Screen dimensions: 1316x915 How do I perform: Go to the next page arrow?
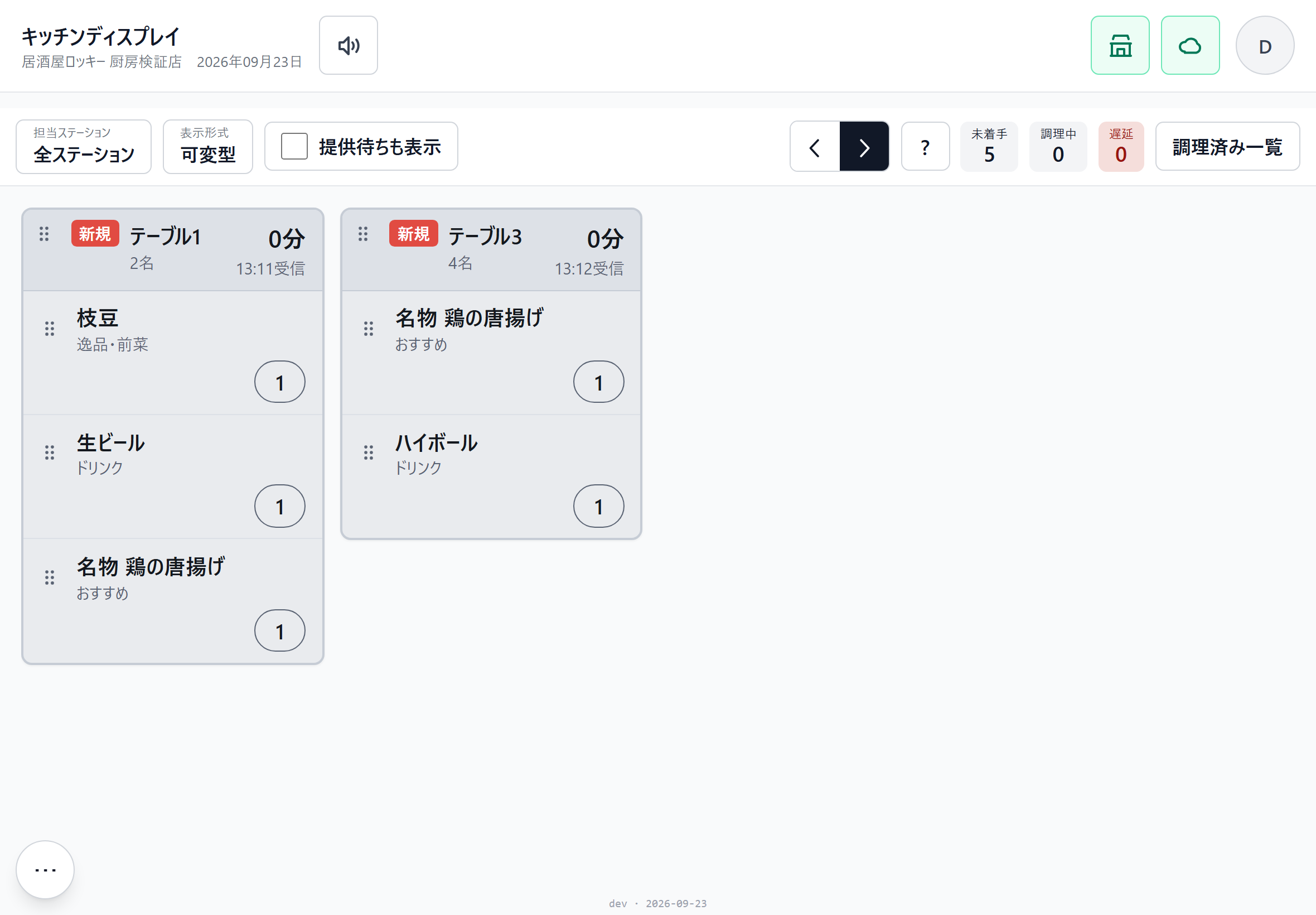tap(864, 146)
